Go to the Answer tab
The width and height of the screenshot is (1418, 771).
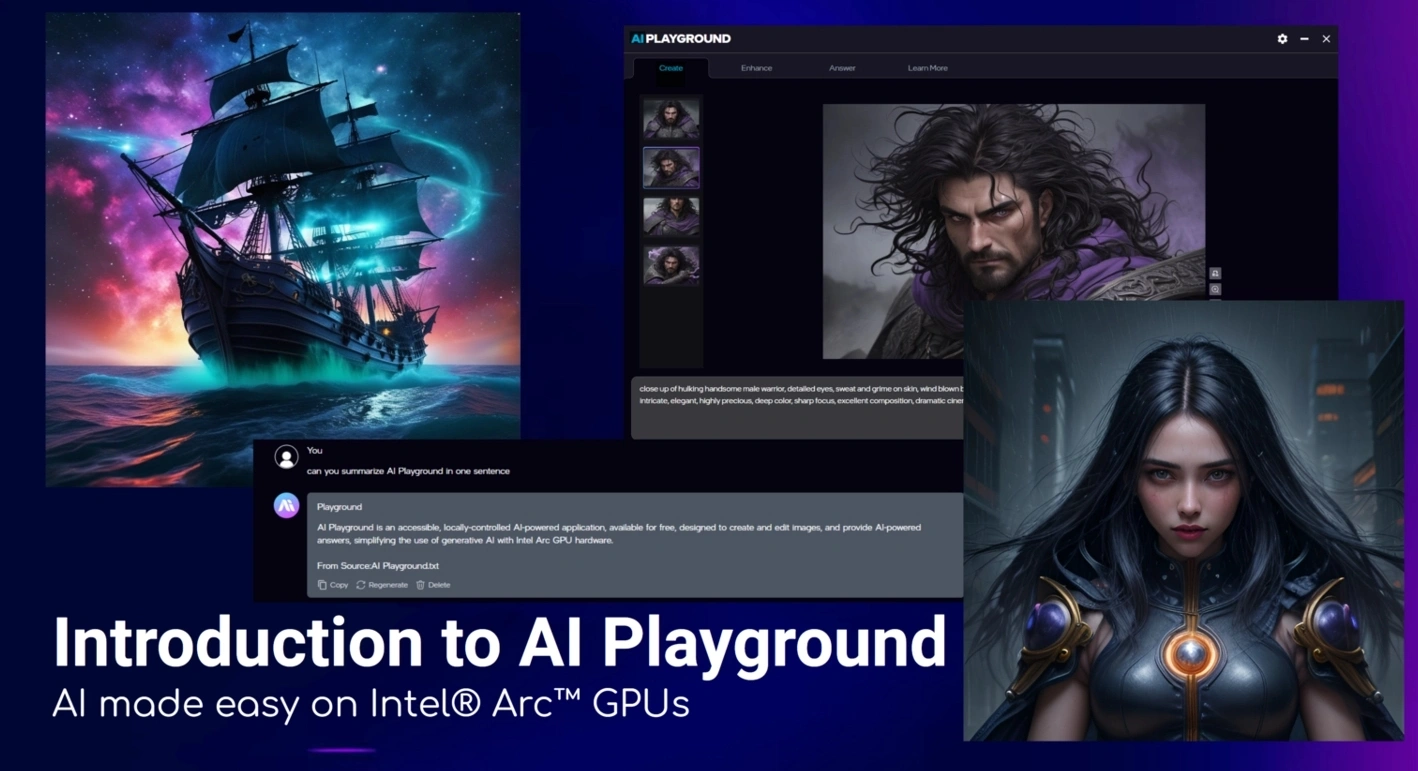pyautogui.click(x=842, y=68)
